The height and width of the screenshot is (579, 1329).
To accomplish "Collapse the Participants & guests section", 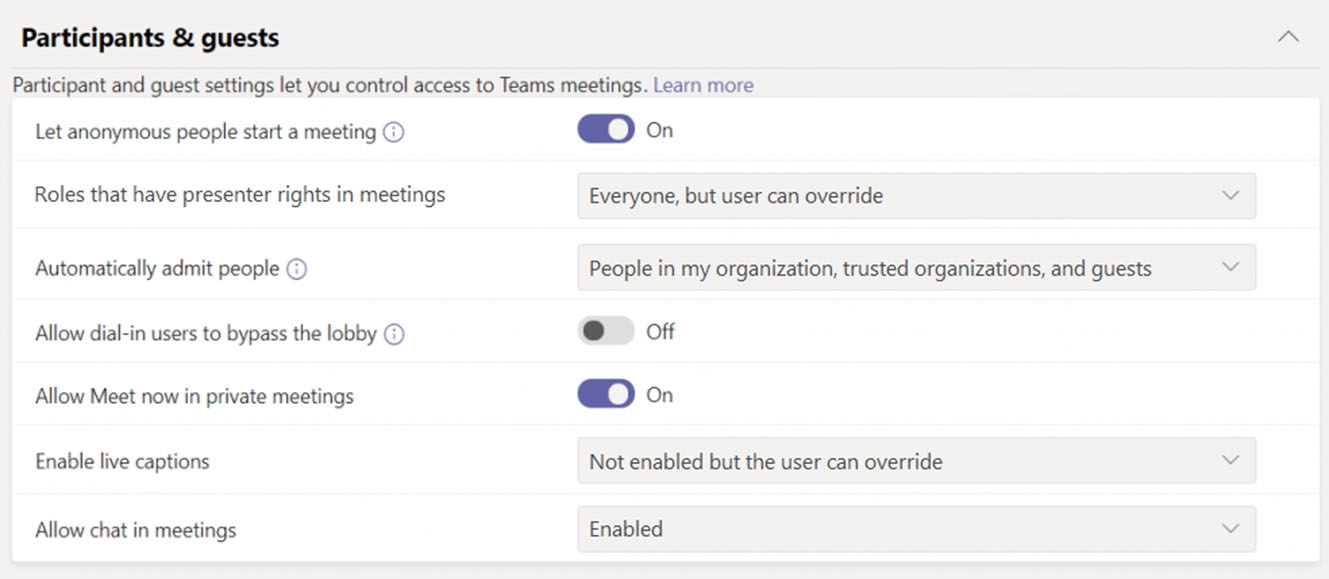I will pos(1289,37).
